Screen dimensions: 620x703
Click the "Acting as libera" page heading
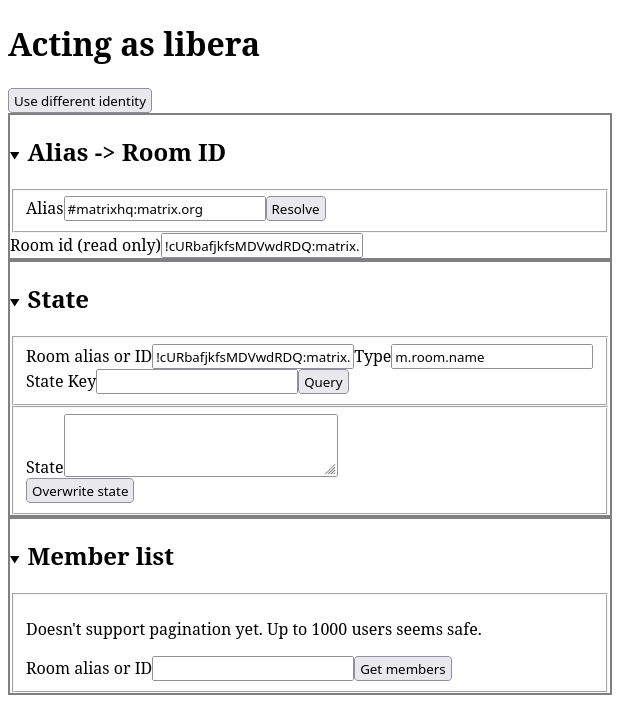click(x=134, y=44)
